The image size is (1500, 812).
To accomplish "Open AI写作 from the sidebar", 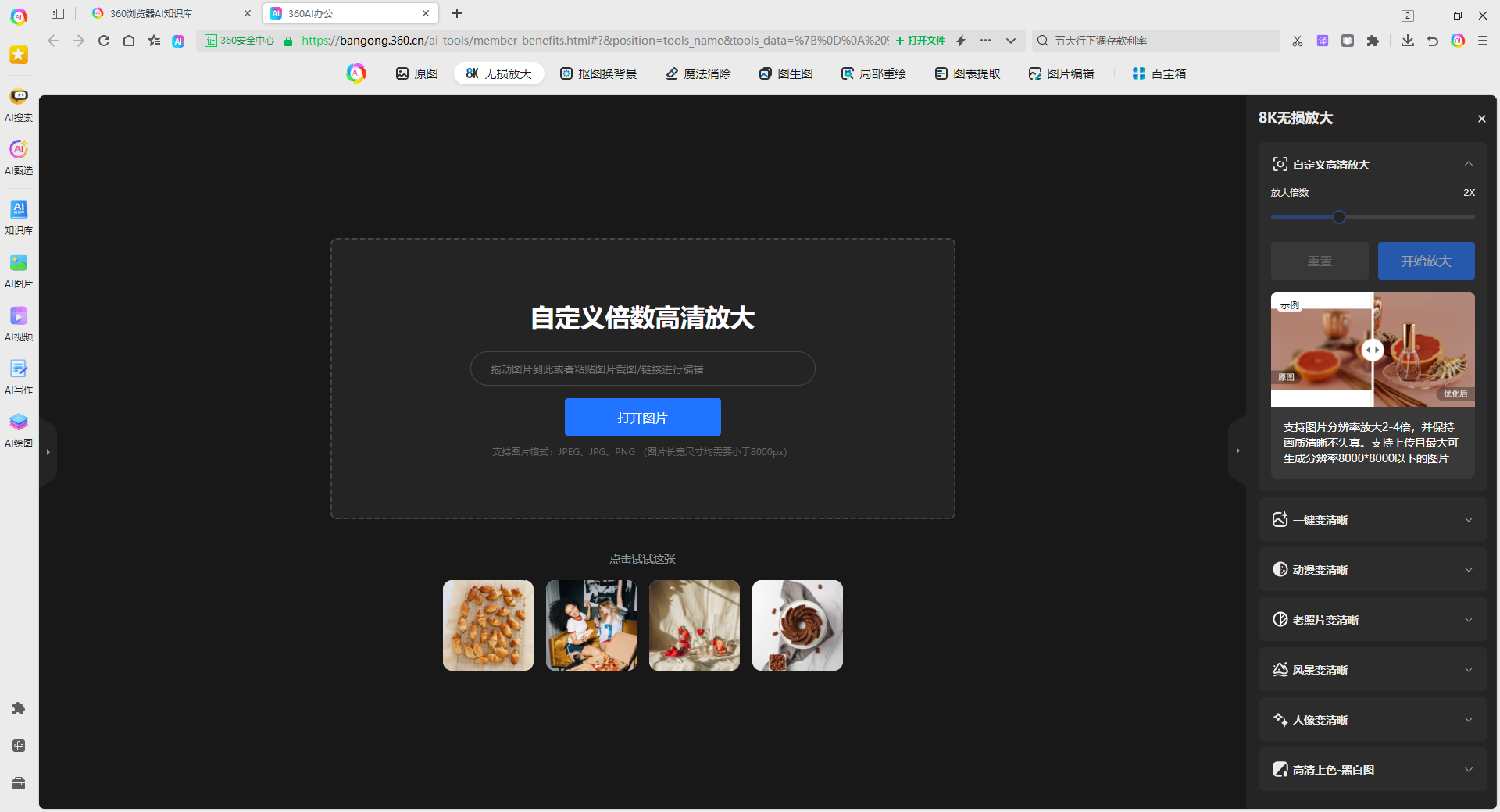I will click(18, 377).
